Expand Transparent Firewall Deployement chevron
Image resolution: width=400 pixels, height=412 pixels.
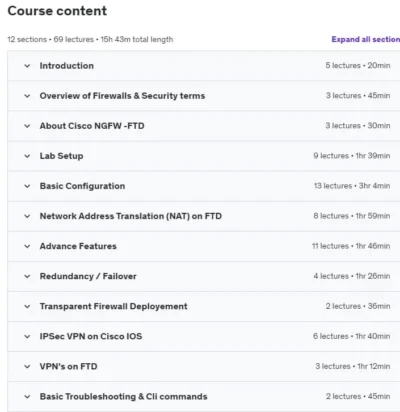click(27, 306)
